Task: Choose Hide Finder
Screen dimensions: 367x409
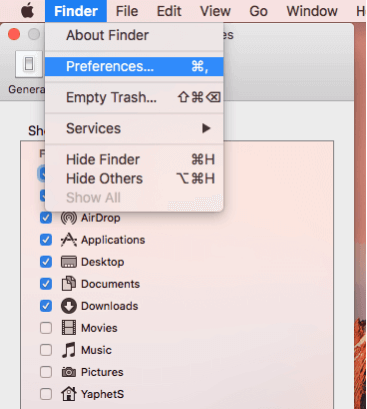Action: (x=134, y=159)
